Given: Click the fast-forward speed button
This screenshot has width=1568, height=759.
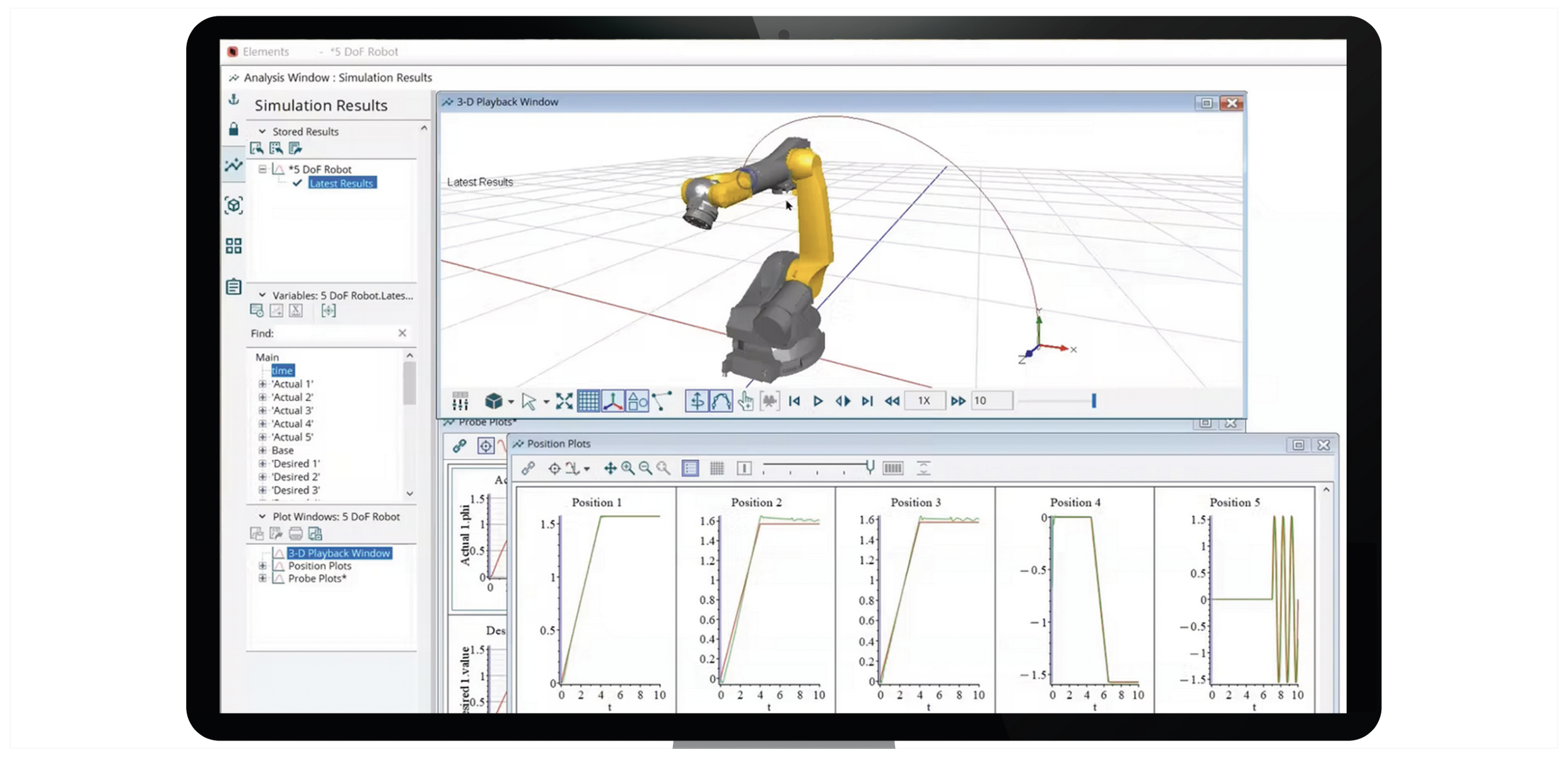Looking at the screenshot, I should tap(957, 401).
